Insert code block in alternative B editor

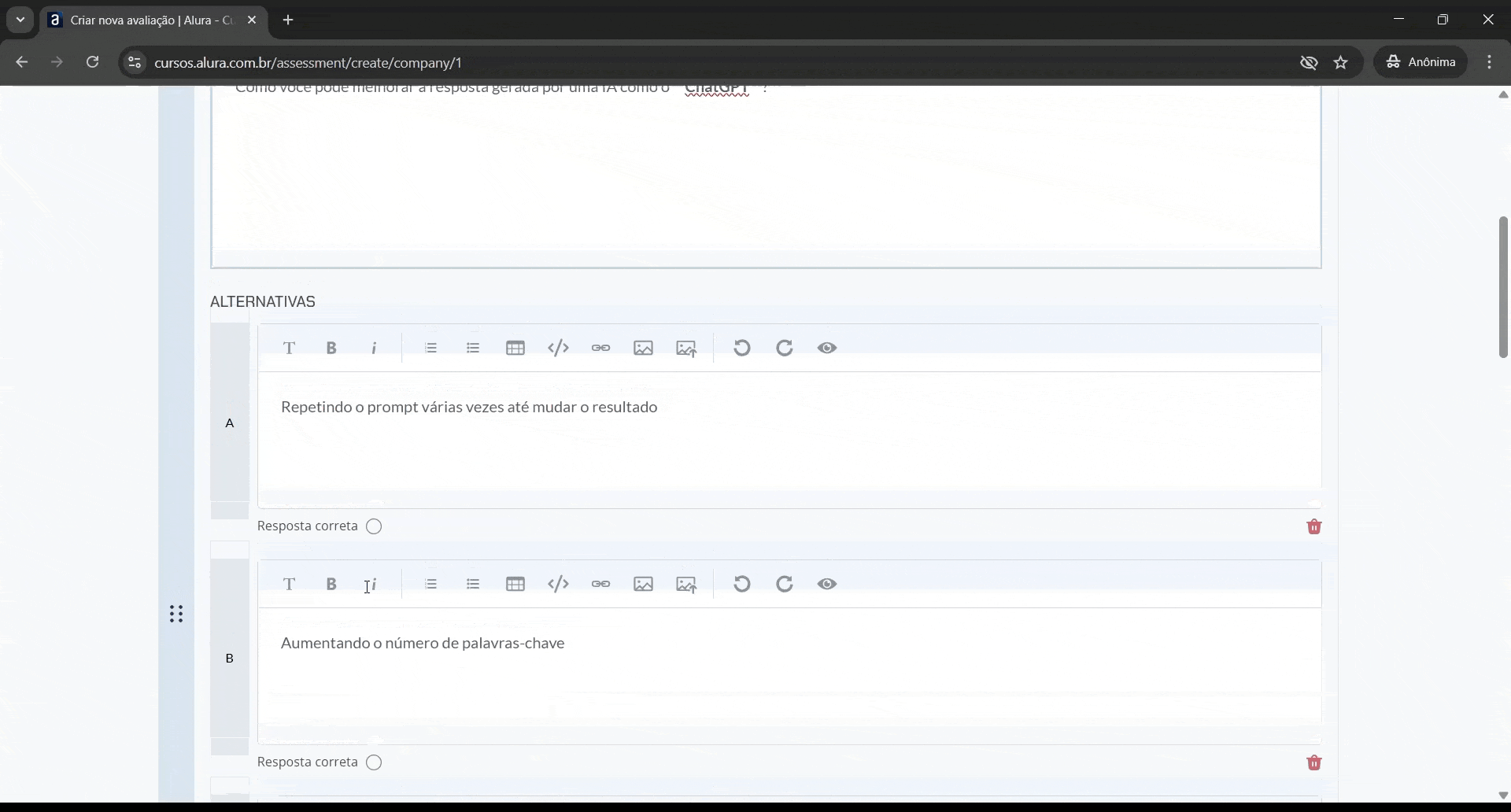tap(558, 584)
